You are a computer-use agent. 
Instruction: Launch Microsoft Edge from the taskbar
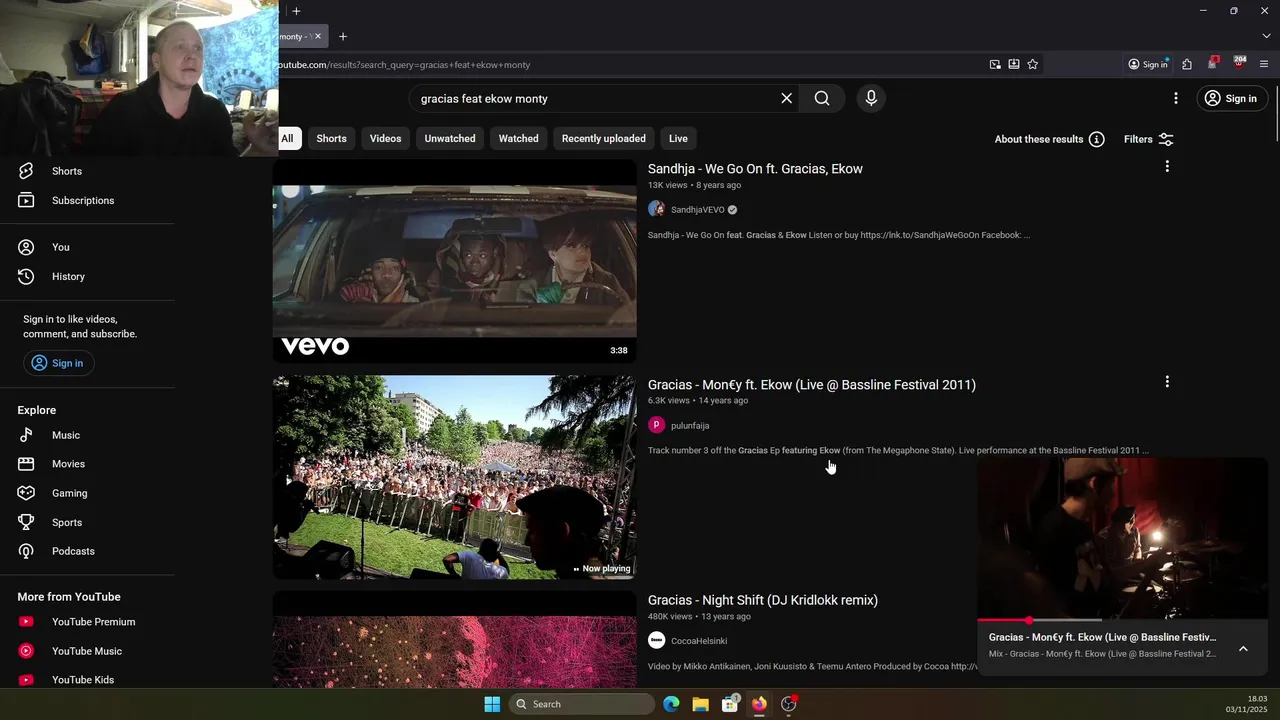pyautogui.click(x=671, y=704)
